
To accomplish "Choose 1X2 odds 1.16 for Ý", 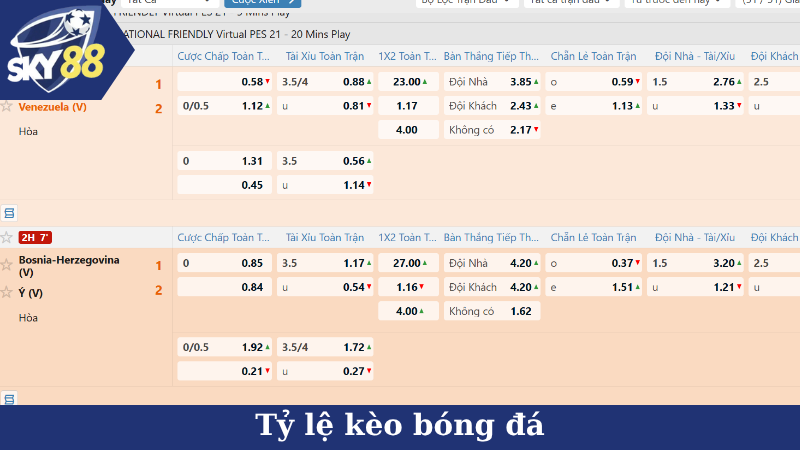I will point(408,287).
